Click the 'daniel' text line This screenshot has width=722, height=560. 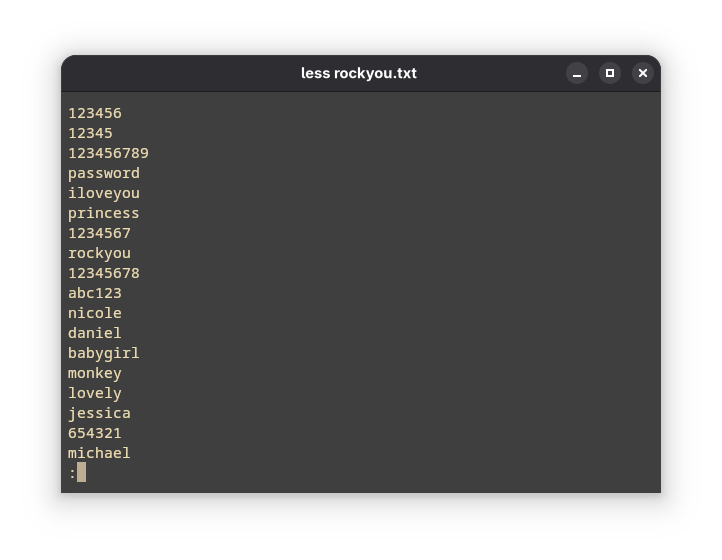(95, 333)
